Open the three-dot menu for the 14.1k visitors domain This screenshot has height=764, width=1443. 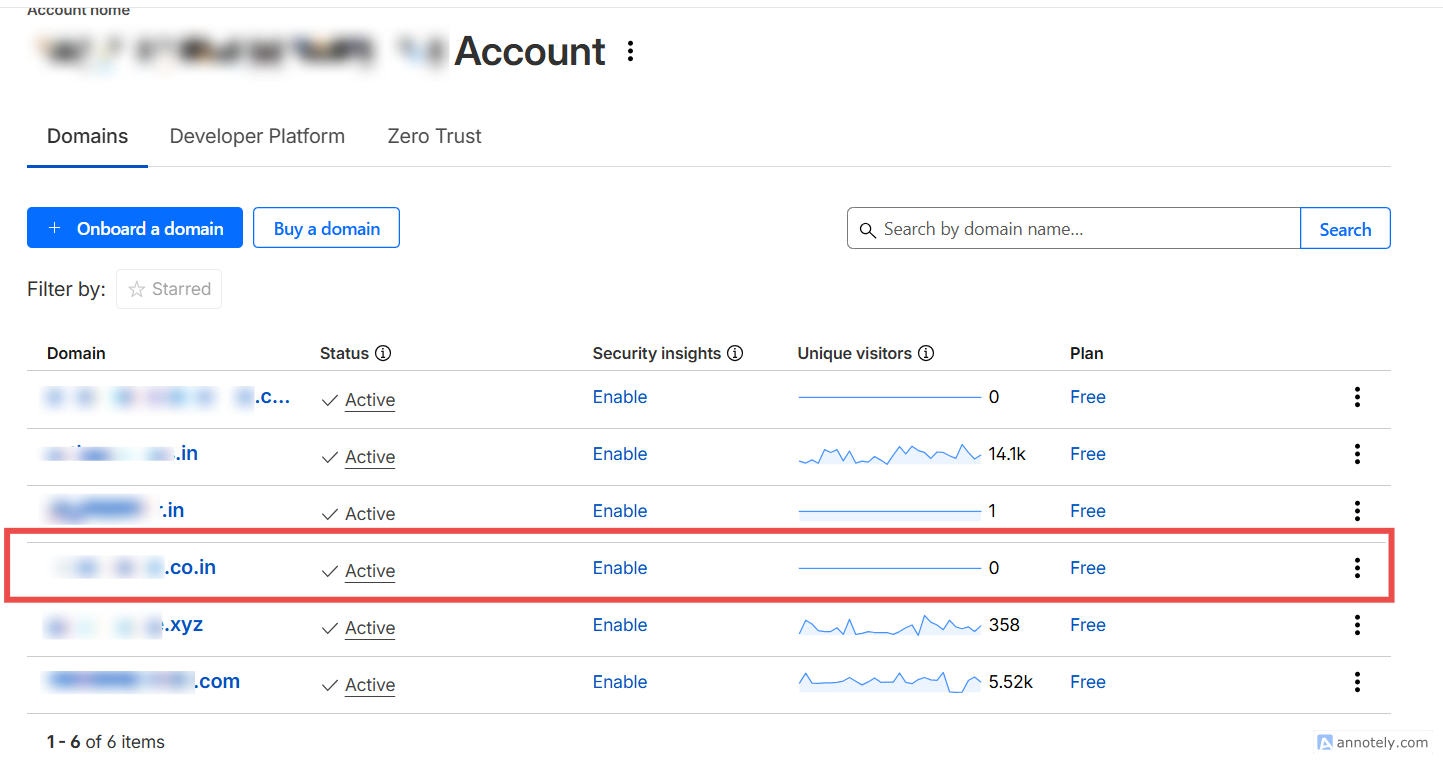1357,454
